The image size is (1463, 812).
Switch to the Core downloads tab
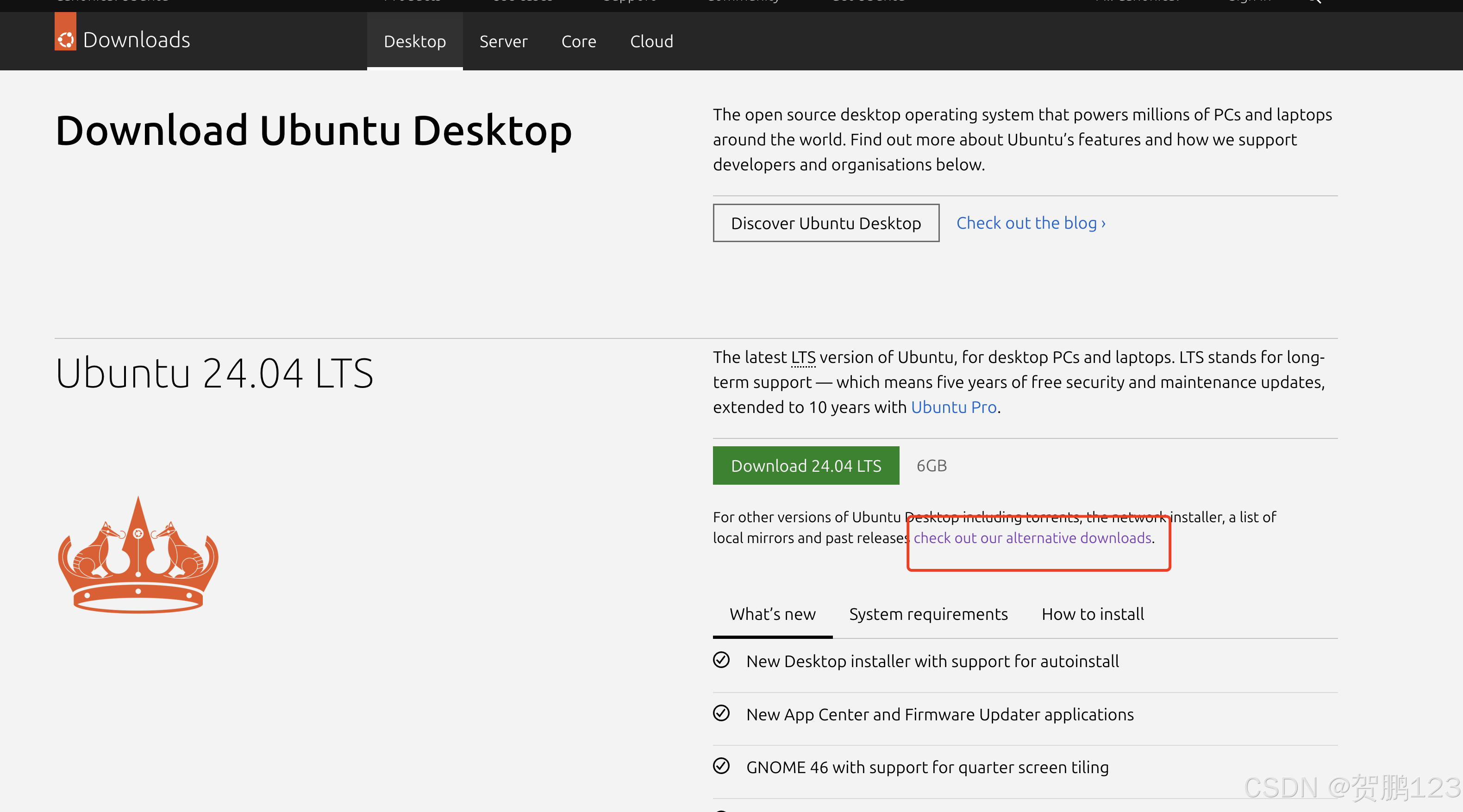pos(578,42)
